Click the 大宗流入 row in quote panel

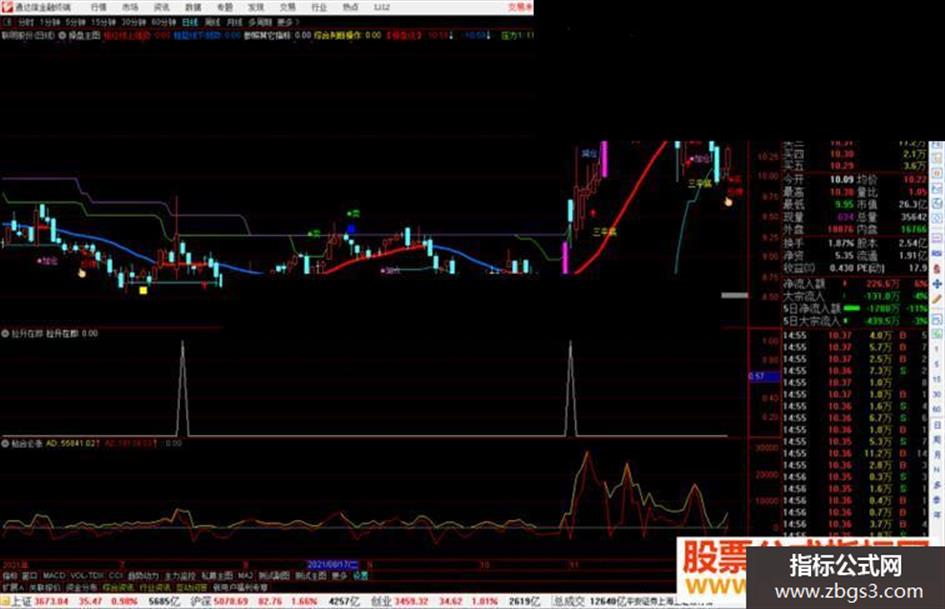[x=855, y=296]
